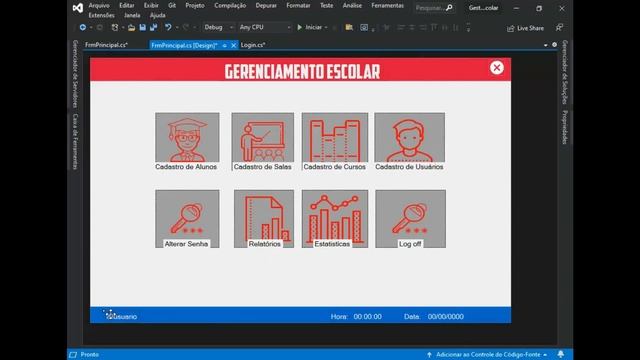Viewport: 640px width, 360px height.
Task: Select the Log off key icon
Action: 410,218
